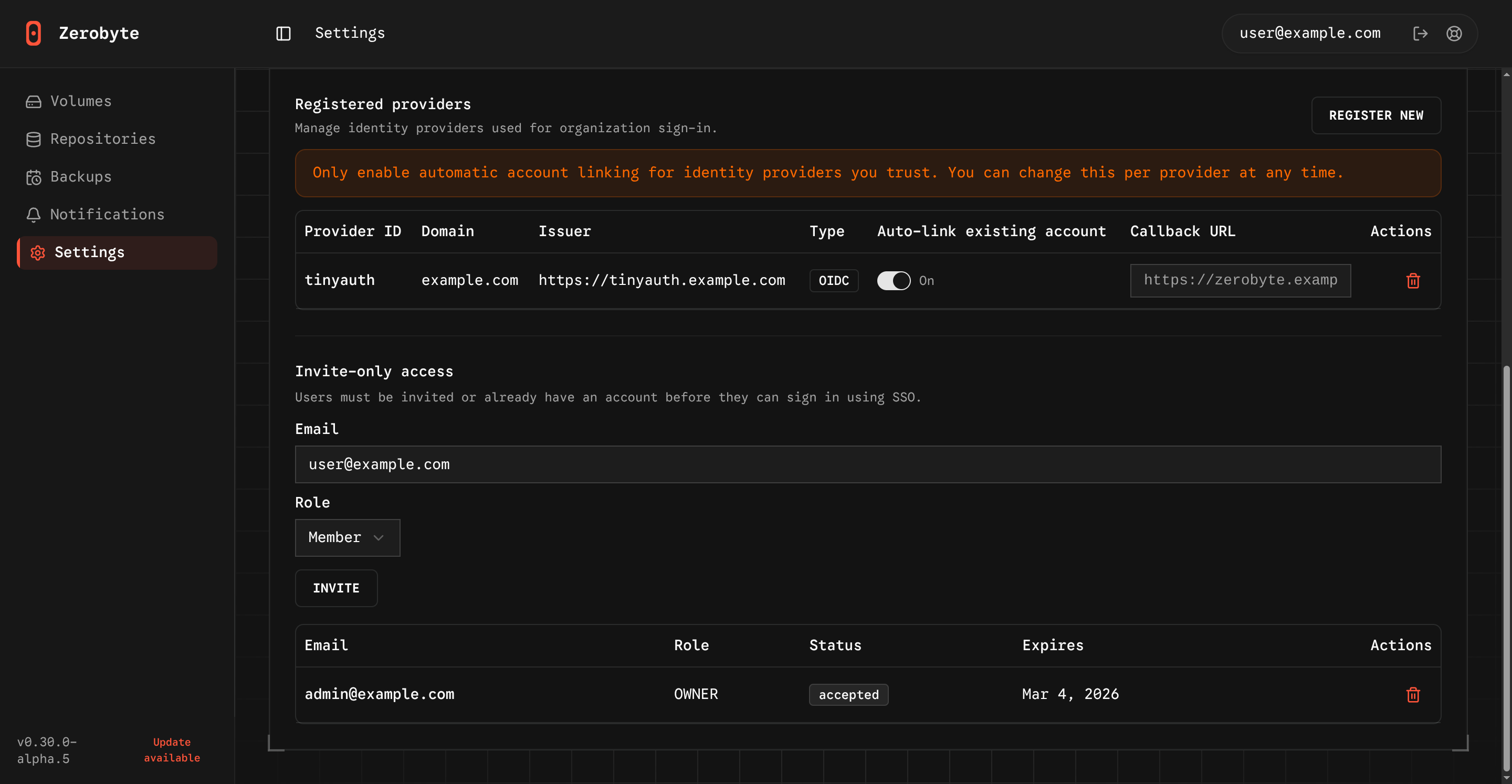Select Settings in the sidebar menu

click(x=89, y=252)
